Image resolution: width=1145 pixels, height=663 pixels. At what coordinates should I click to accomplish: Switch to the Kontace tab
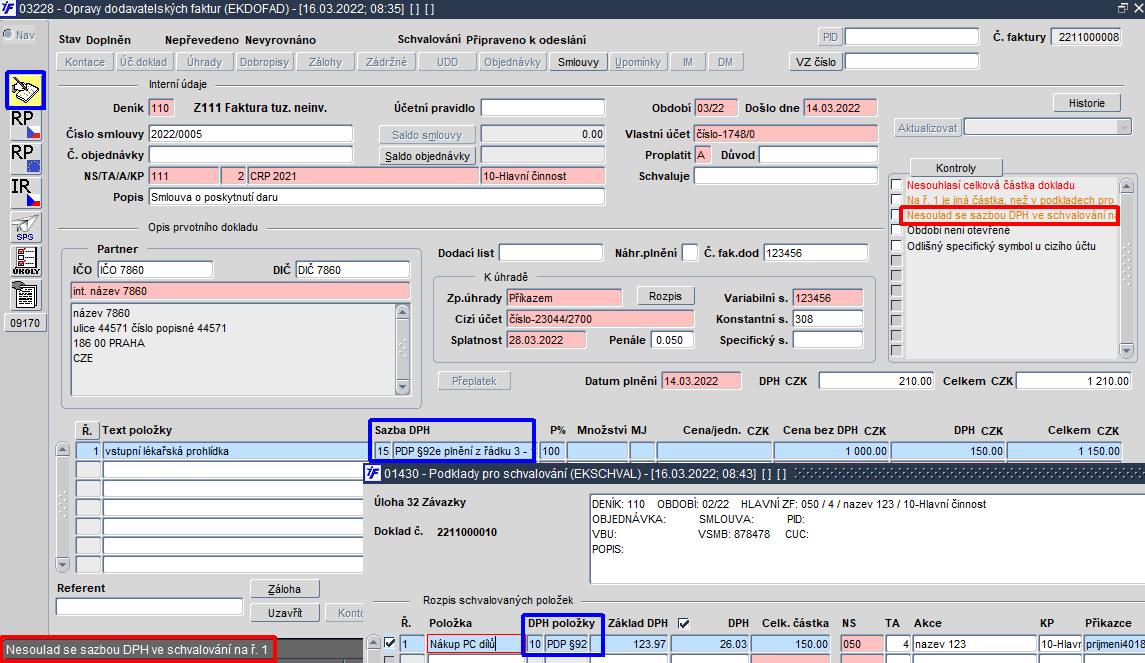[85, 62]
